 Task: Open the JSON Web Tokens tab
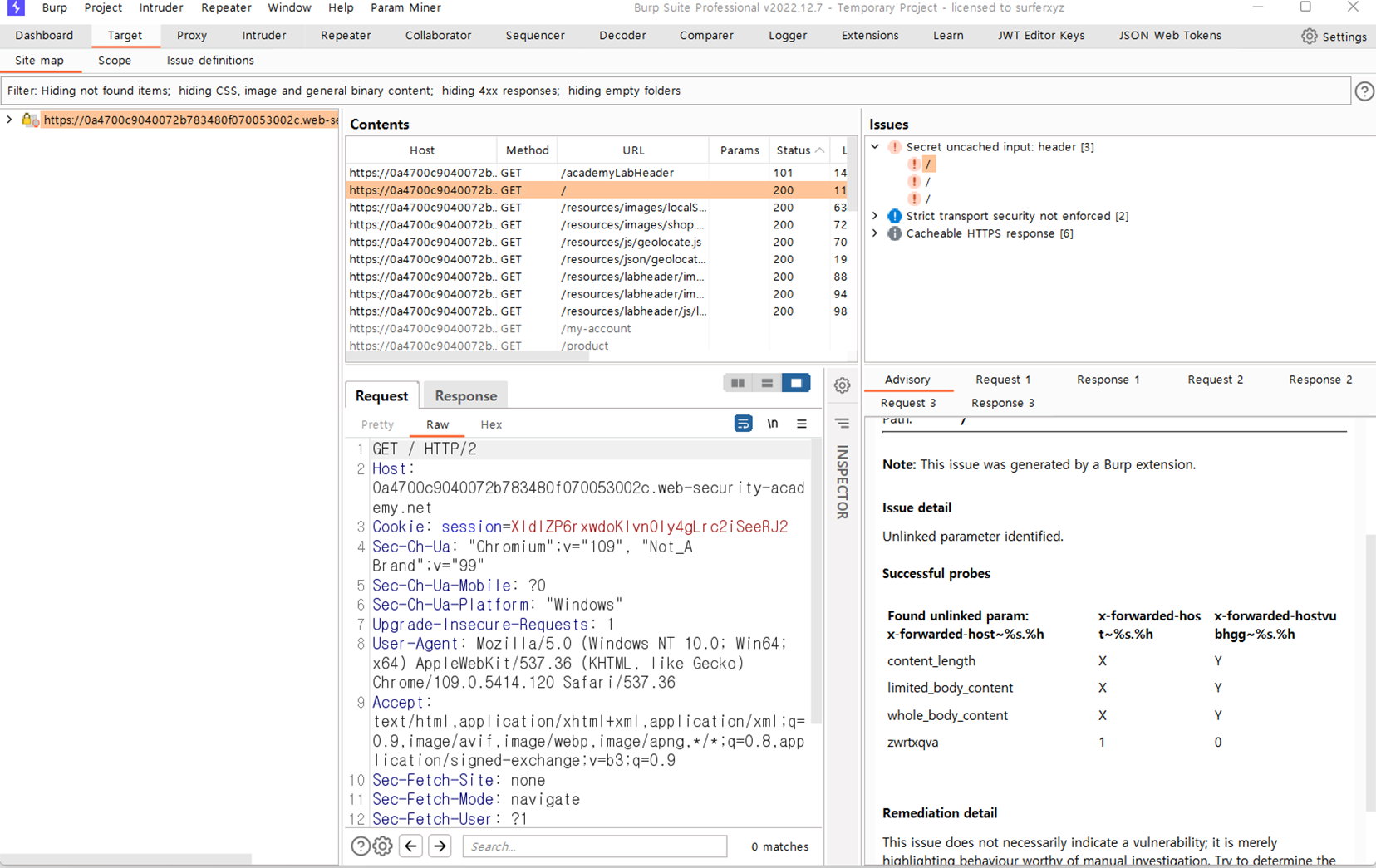[1170, 36]
